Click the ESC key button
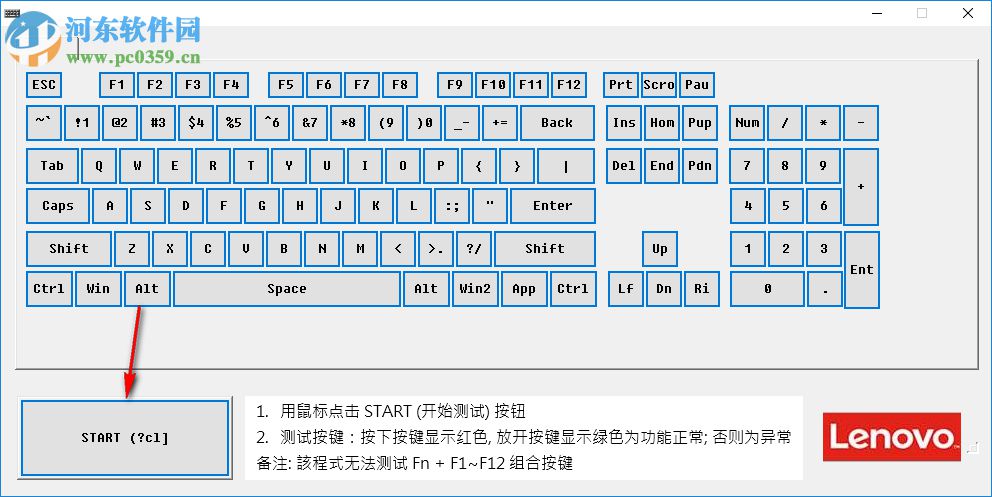This screenshot has width=992, height=497. click(x=44, y=85)
